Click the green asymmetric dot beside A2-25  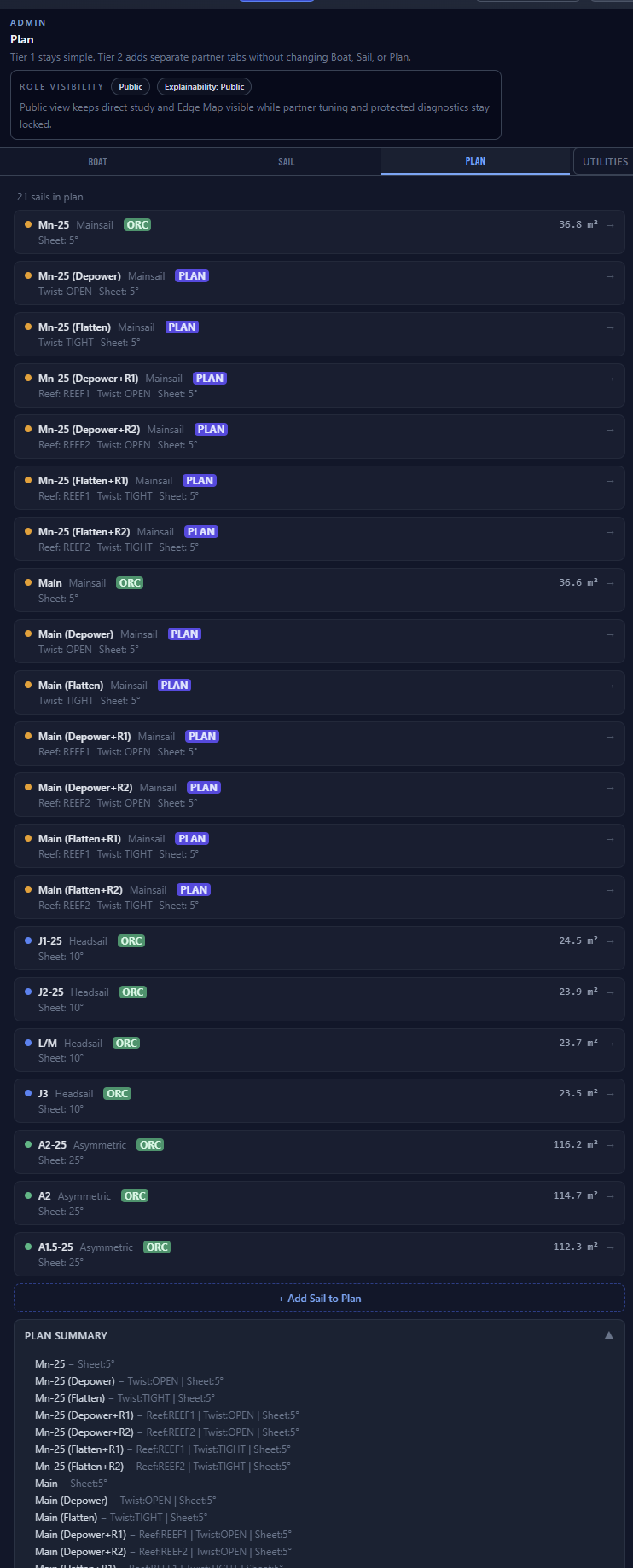point(26,1144)
